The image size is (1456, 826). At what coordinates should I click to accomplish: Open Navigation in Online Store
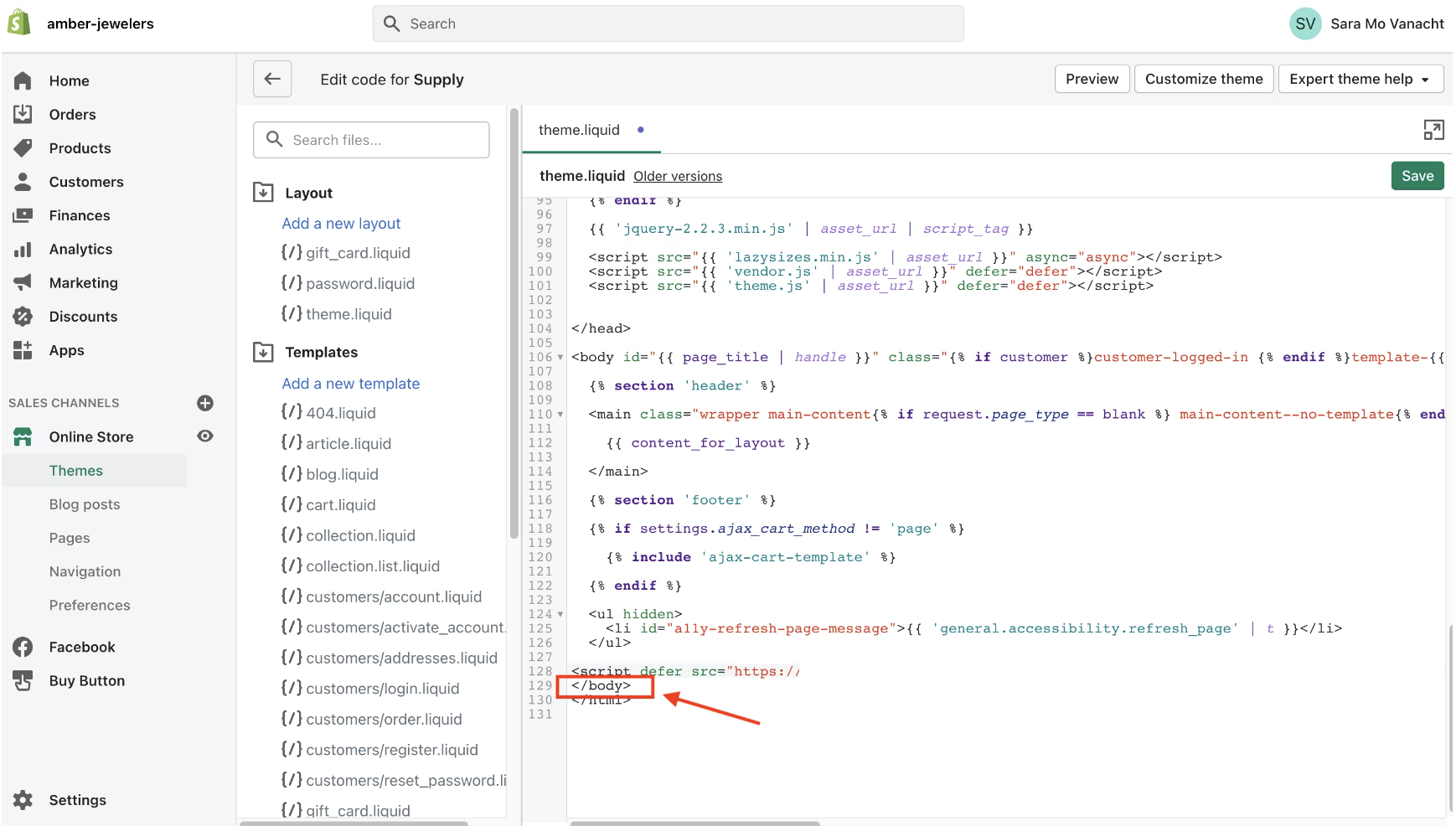pyautogui.click(x=85, y=571)
